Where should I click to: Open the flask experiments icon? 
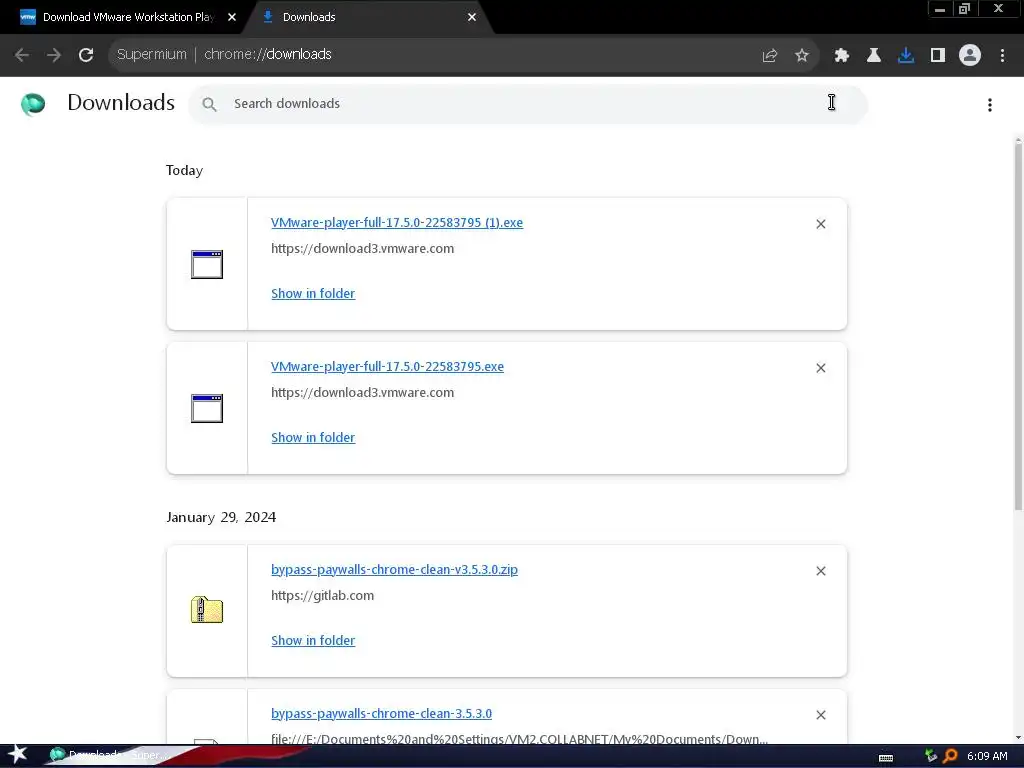(874, 56)
